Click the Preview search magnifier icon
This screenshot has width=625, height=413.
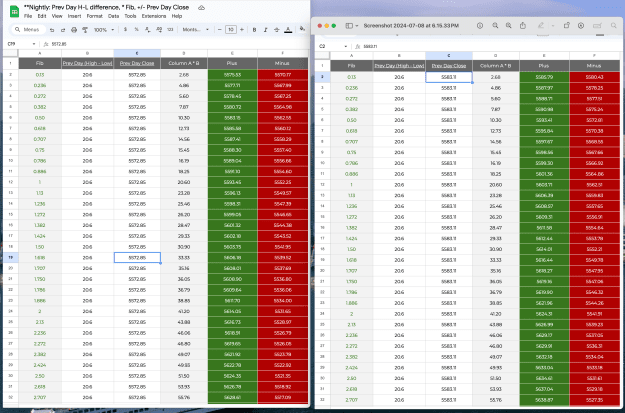[x=614, y=26]
